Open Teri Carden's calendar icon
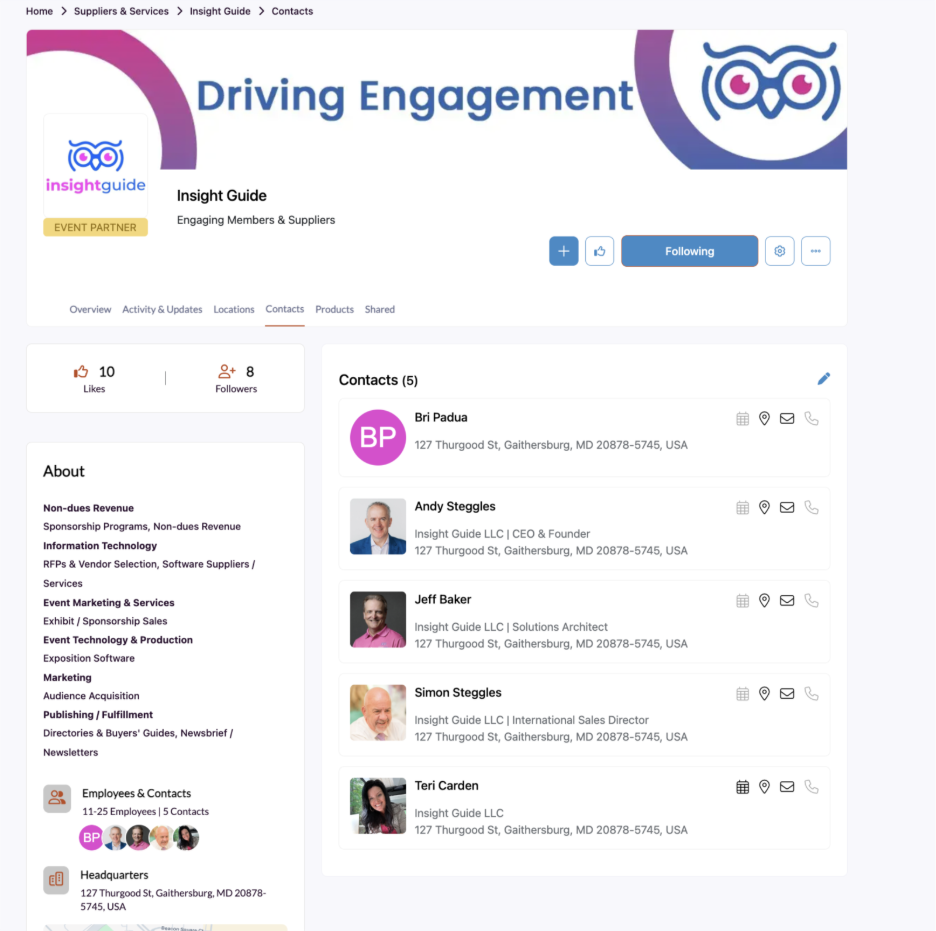 [x=742, y=787]
